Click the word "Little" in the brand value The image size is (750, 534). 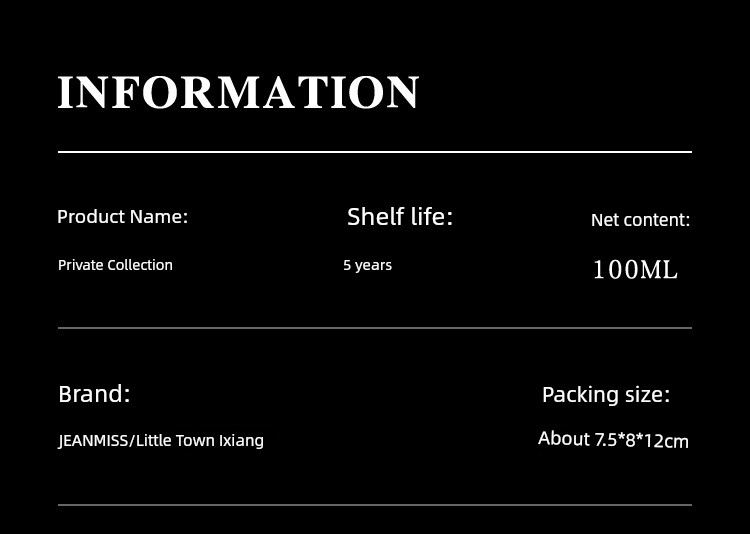(x=153, y=441)
